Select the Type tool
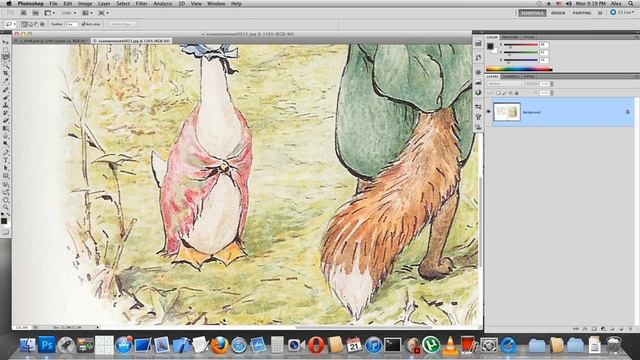 pyautogui.click(x=6, y=160)
